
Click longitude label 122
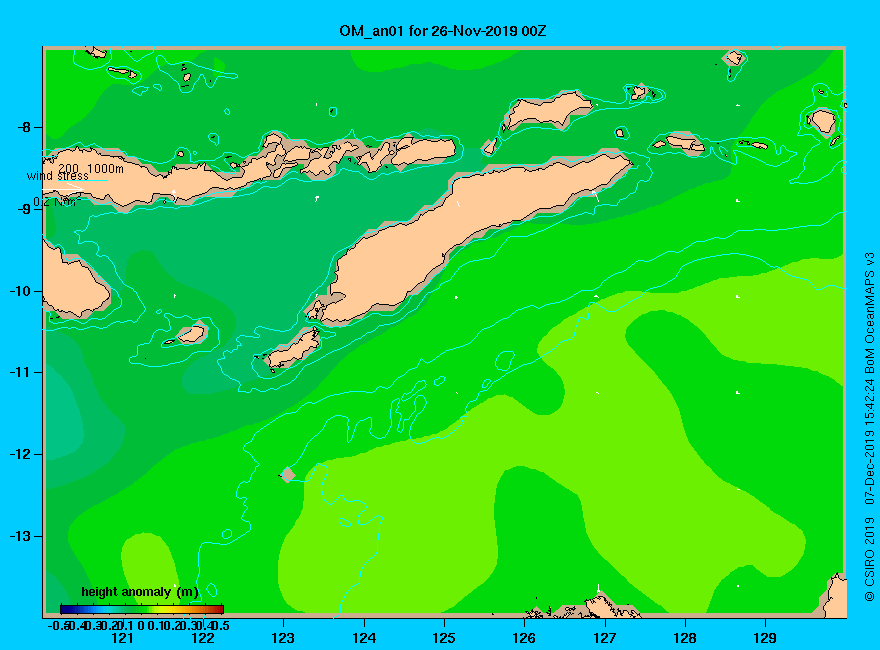(x=203, y=638)
